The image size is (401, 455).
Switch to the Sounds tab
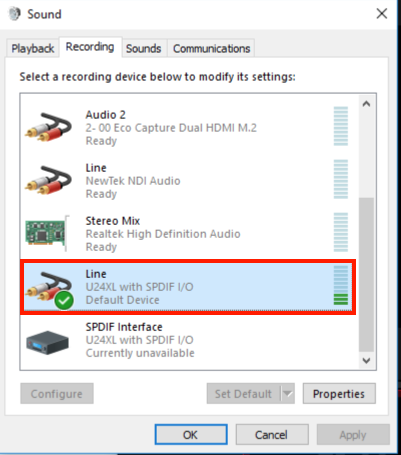point(144,49)
